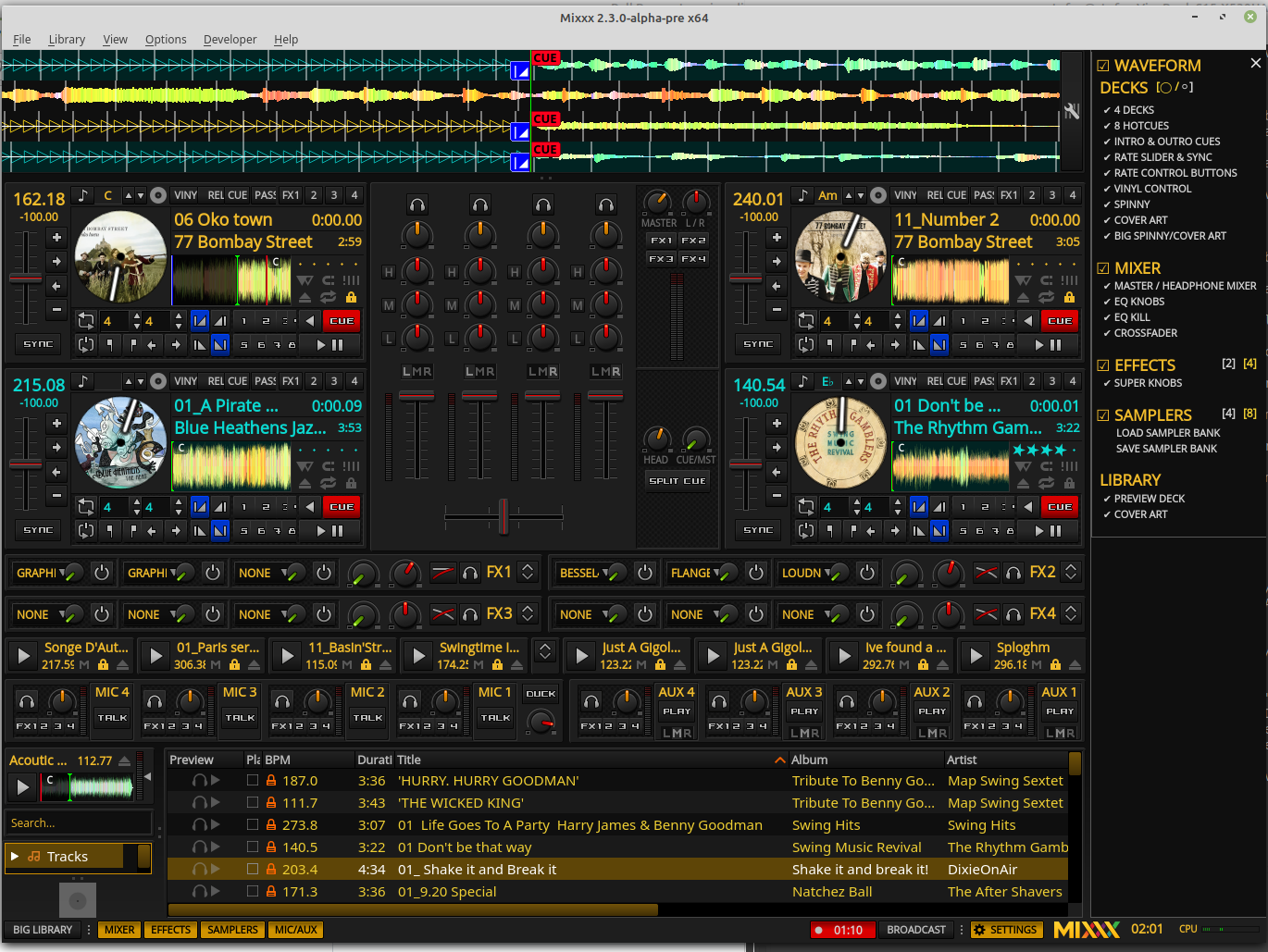Toggle the WAVEFORM section checkbox
The image size is (1268, 952).
tap(1103, 66)
